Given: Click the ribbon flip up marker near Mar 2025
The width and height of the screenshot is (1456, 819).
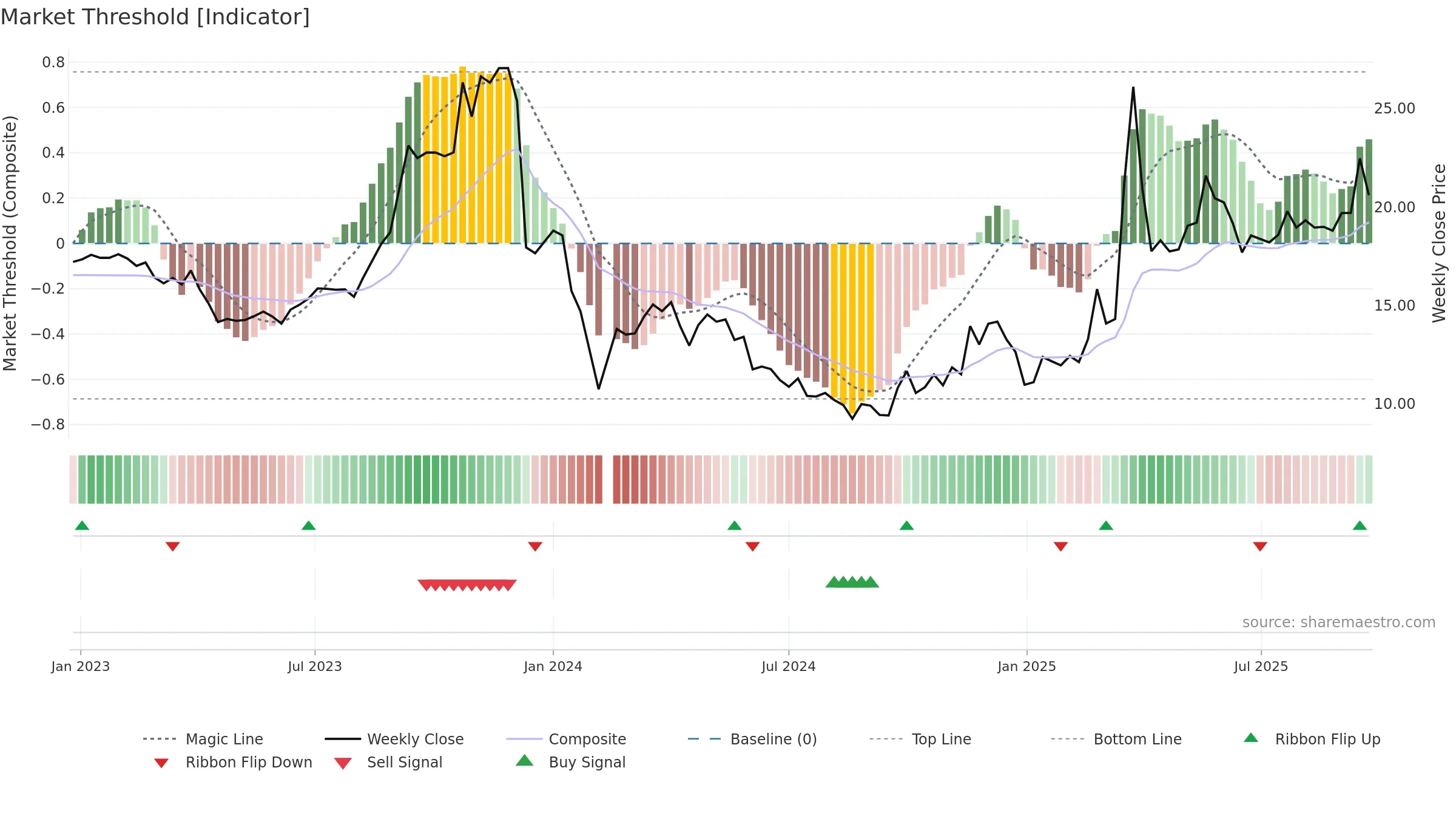Looking at the screenshot, I should pos(1106,525).
